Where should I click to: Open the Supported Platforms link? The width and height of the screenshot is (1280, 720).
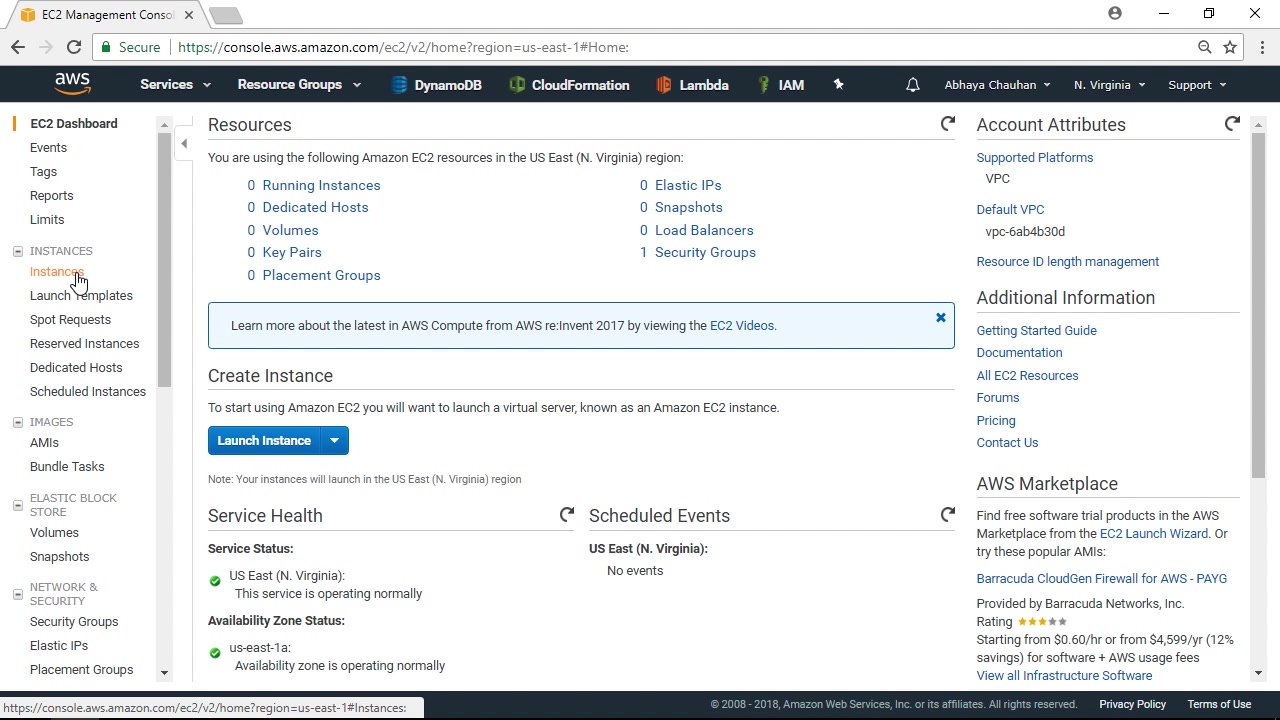point(1034,157)
